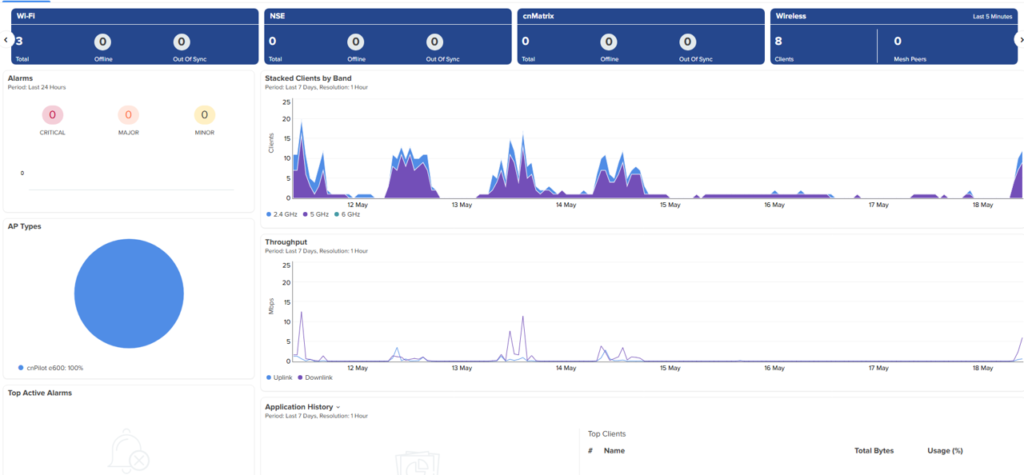
Task: Click the Wi-Fi Offline count badge
Action: pyautogui.click(x=103, y=42)
